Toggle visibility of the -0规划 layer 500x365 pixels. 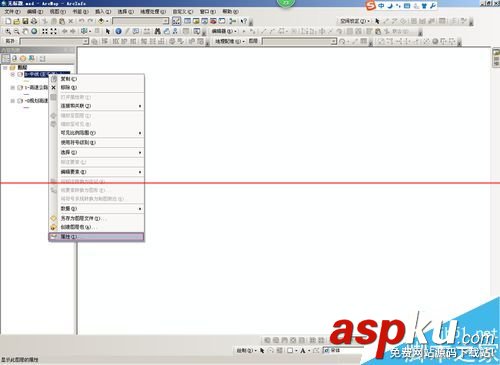pyautogui.click(x=20, y=101)
